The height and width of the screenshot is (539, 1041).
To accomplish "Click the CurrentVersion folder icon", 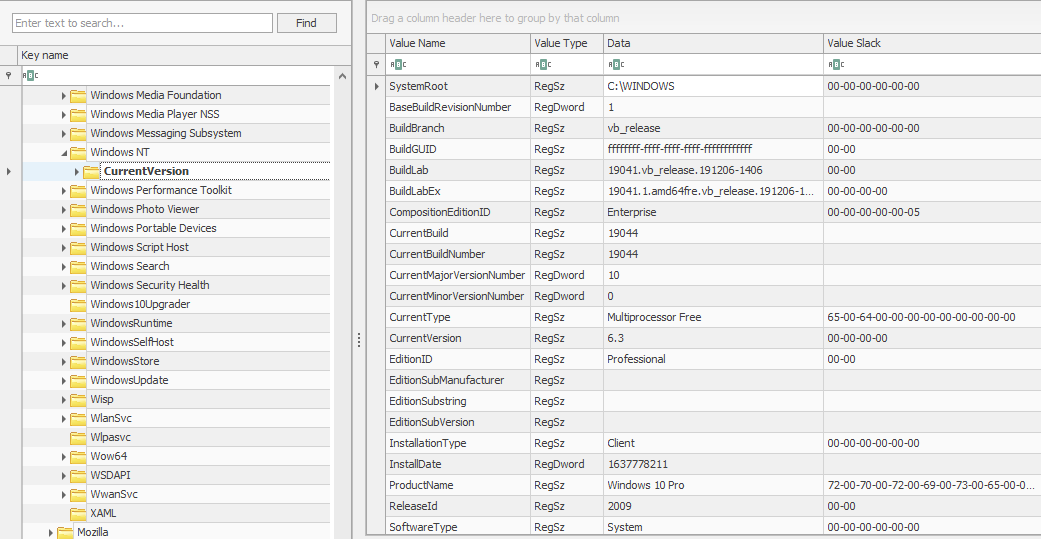I will coord(91,171).
